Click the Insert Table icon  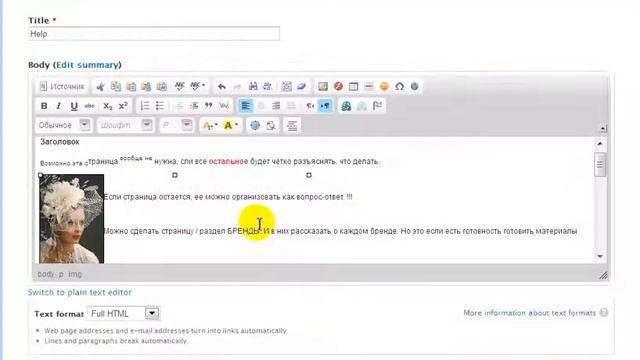tap(353, 86)
